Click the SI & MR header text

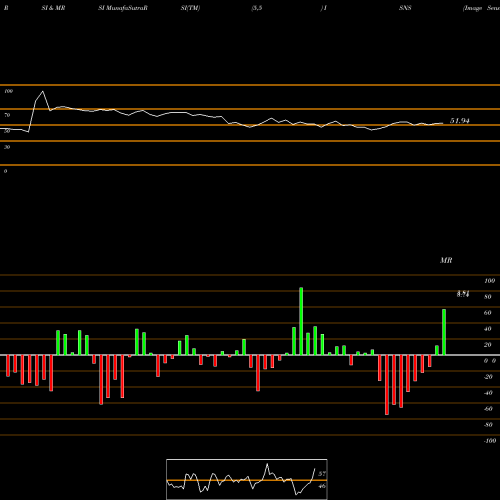53,8
